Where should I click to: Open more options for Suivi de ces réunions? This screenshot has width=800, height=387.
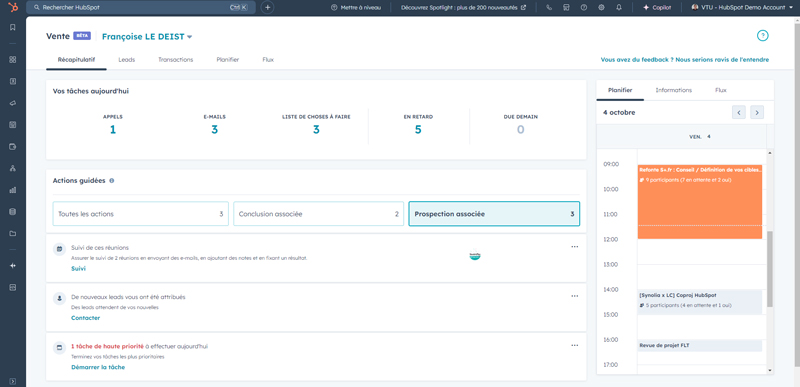pos(574,247)
